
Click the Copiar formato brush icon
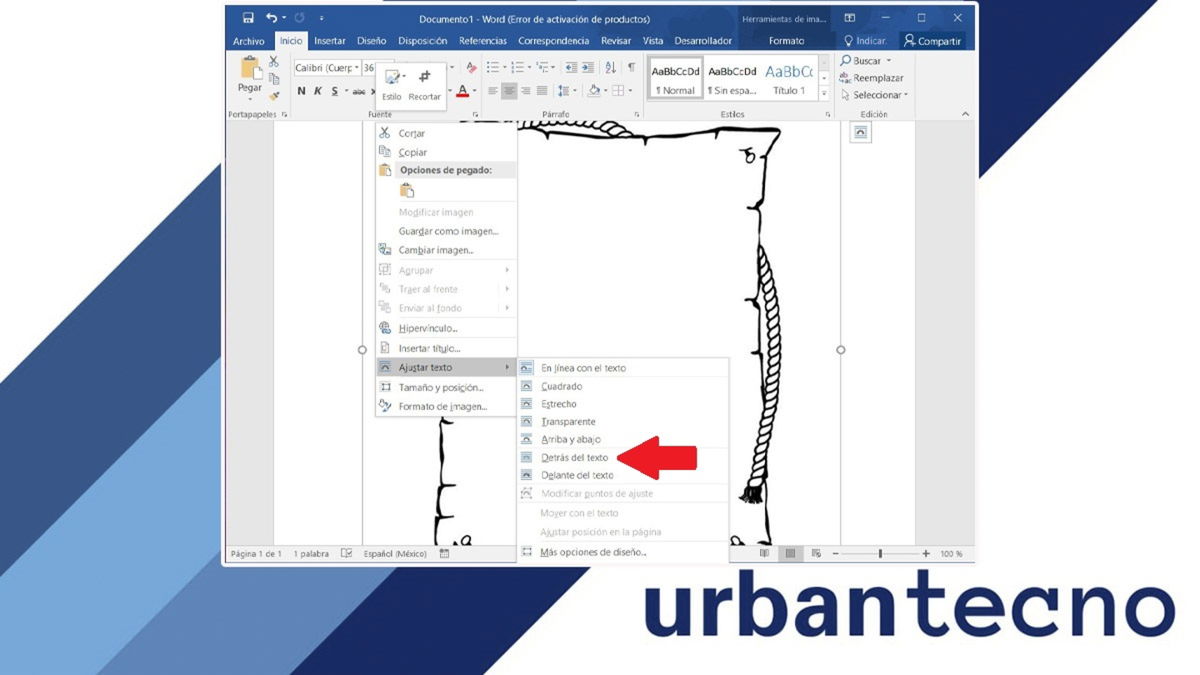pos(275,96)
